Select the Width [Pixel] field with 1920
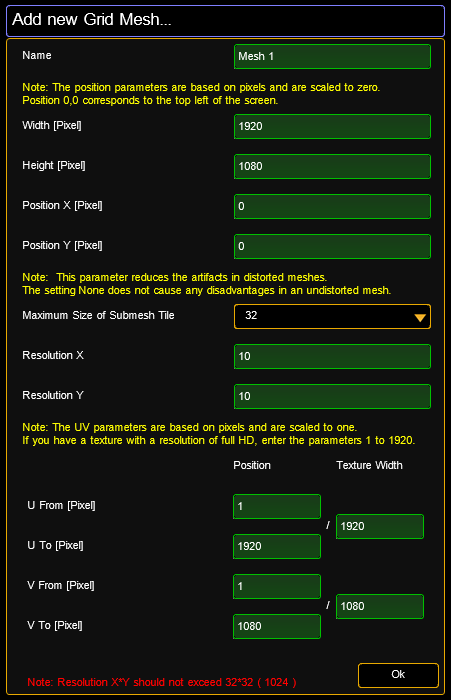The width and height of the screenshot is (451, 700). pyautogui.click(x=332, y=126)
